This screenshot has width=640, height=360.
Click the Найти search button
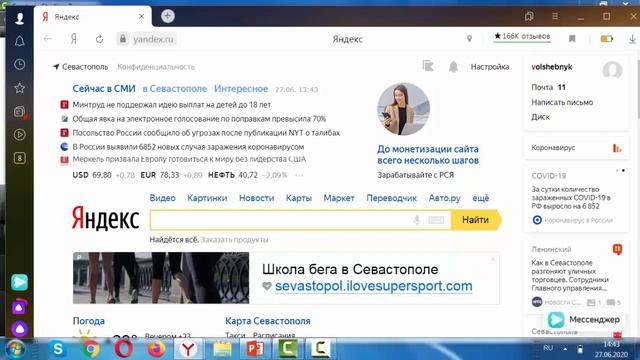click(476, 220)
